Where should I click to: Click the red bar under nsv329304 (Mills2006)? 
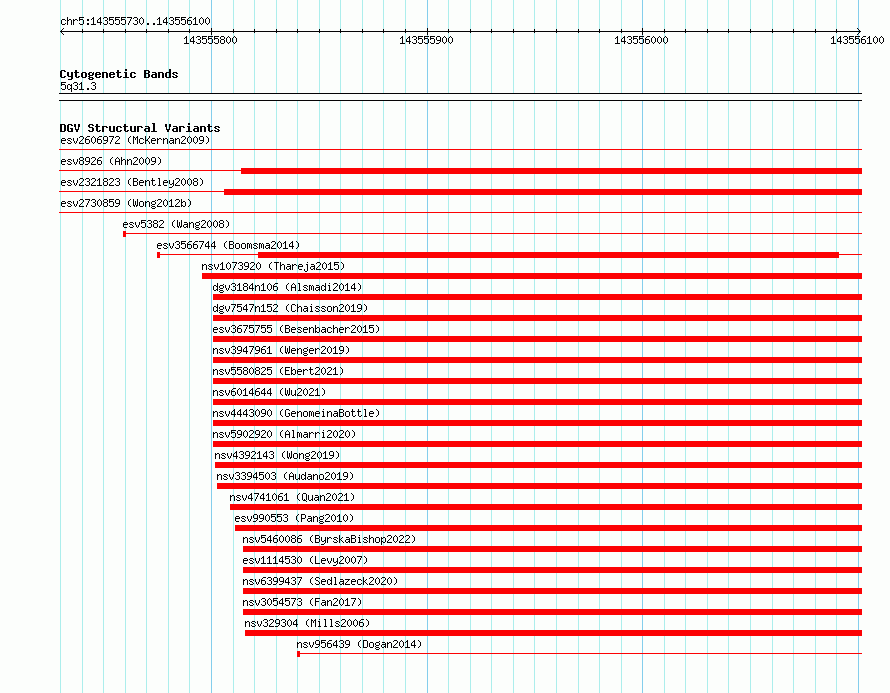point(553,633)
